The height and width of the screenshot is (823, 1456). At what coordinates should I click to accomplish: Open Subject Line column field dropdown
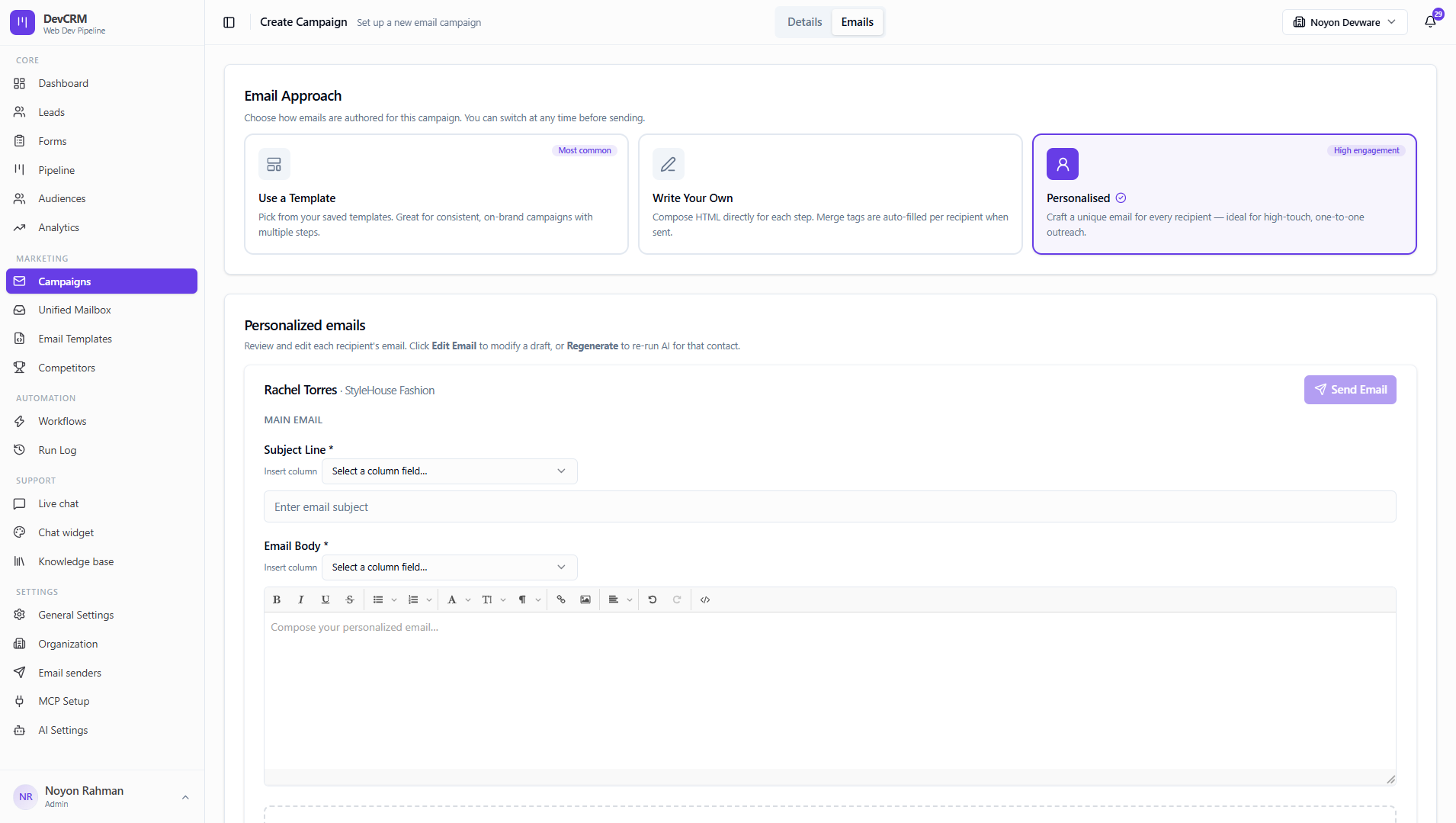450,471
